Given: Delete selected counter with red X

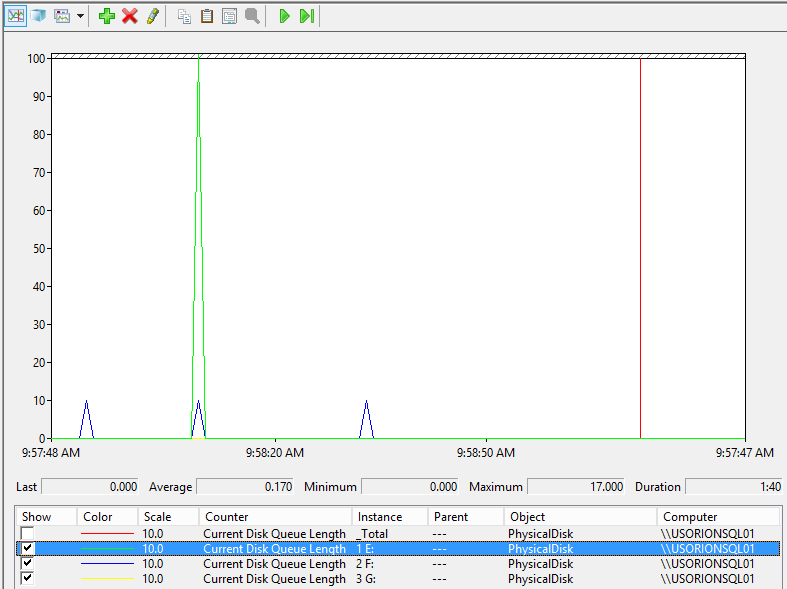Looking at the screenshot, I should [x=130, y=16].
